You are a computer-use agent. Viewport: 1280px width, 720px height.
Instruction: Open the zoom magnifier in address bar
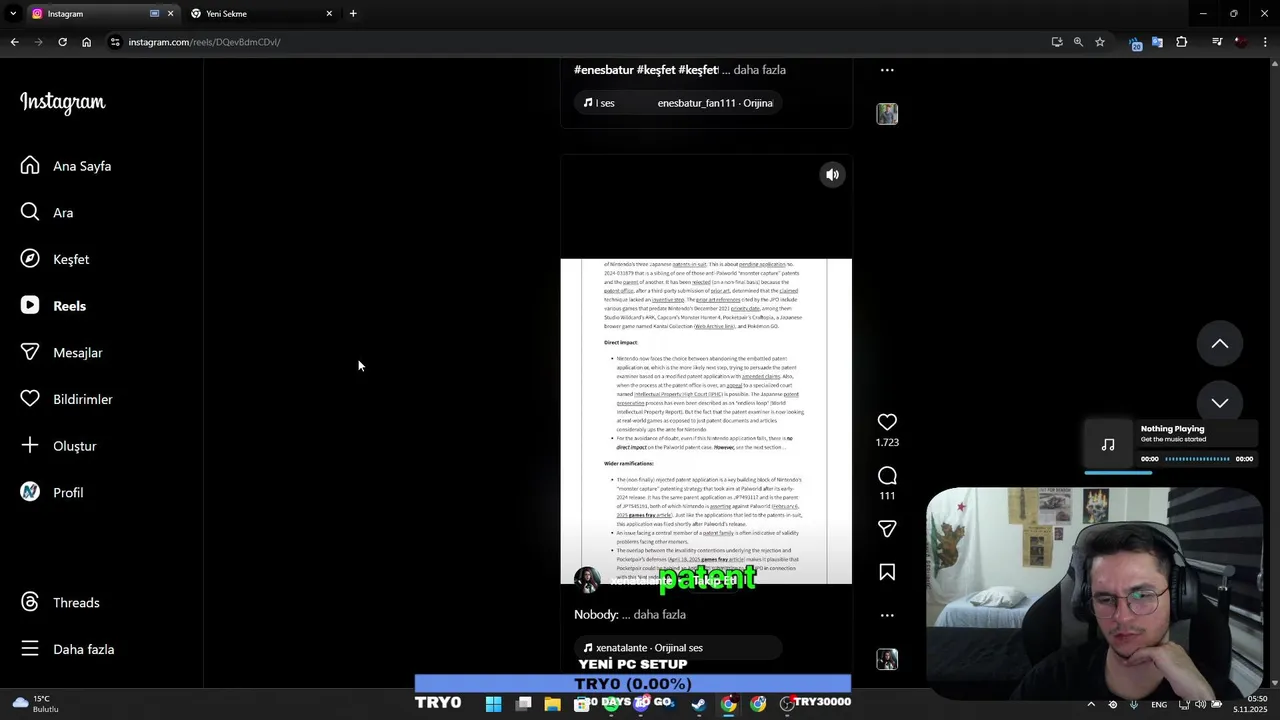(1078, 42)
